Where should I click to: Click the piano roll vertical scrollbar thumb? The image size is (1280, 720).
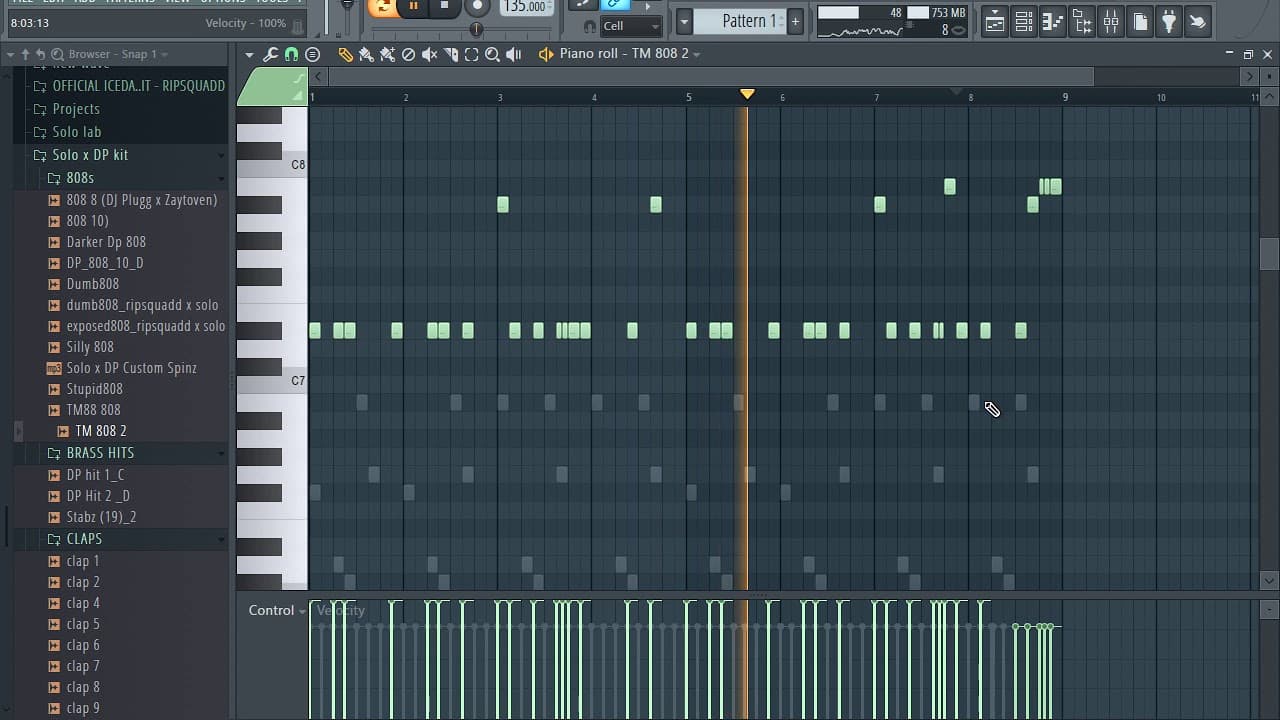click(1269, 254)
